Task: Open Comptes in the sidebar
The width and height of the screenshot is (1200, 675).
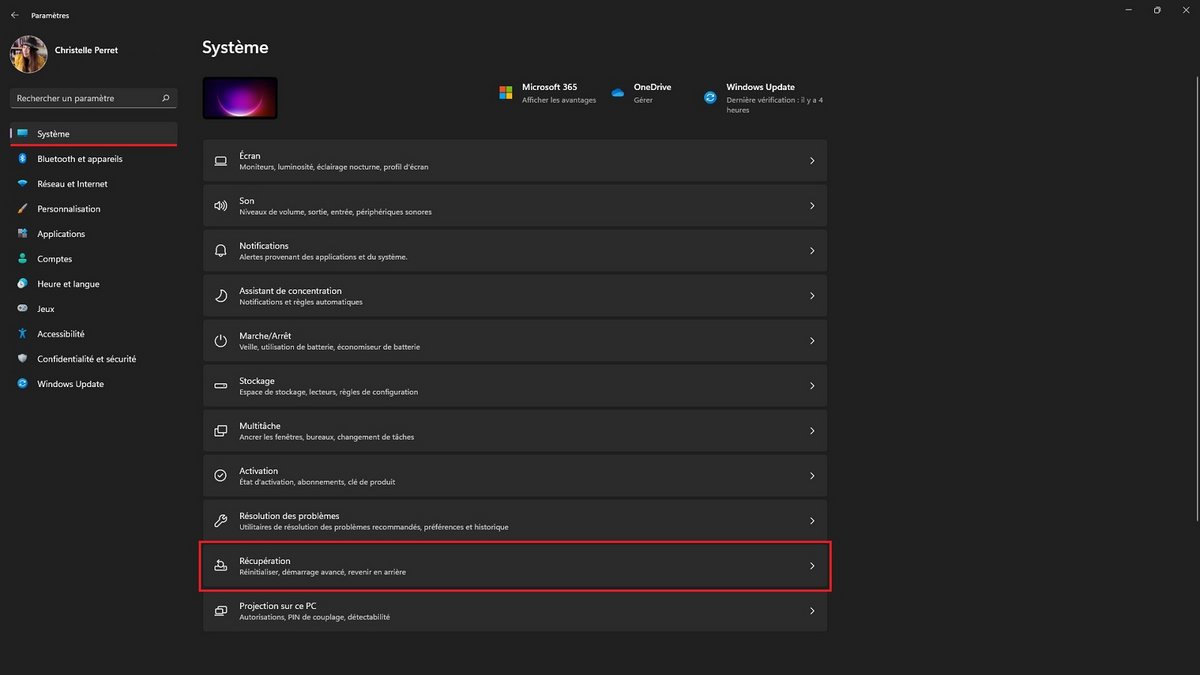Action: click(x=94, y=259)
